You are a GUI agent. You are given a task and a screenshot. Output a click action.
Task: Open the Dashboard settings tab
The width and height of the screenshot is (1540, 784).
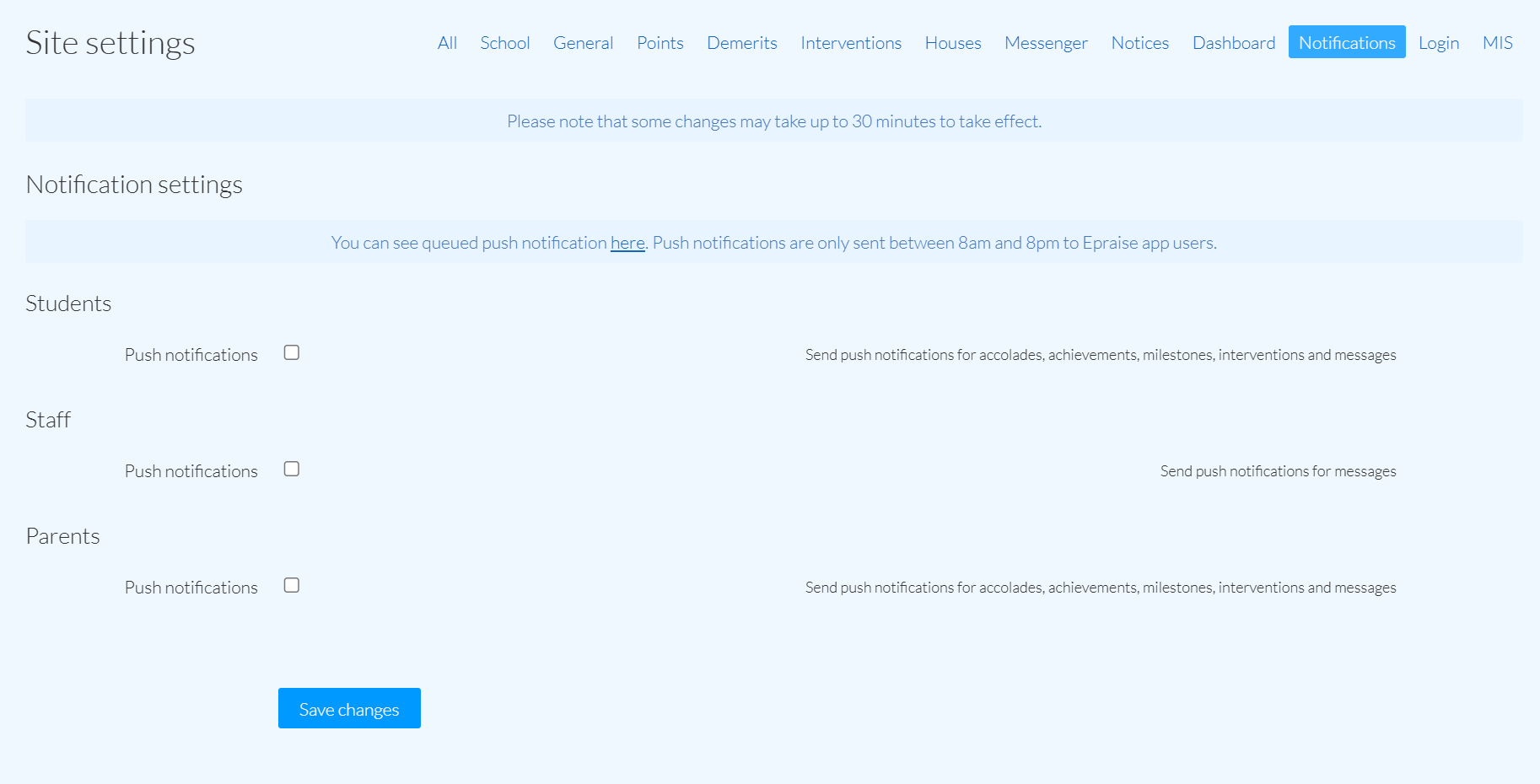1234,42
